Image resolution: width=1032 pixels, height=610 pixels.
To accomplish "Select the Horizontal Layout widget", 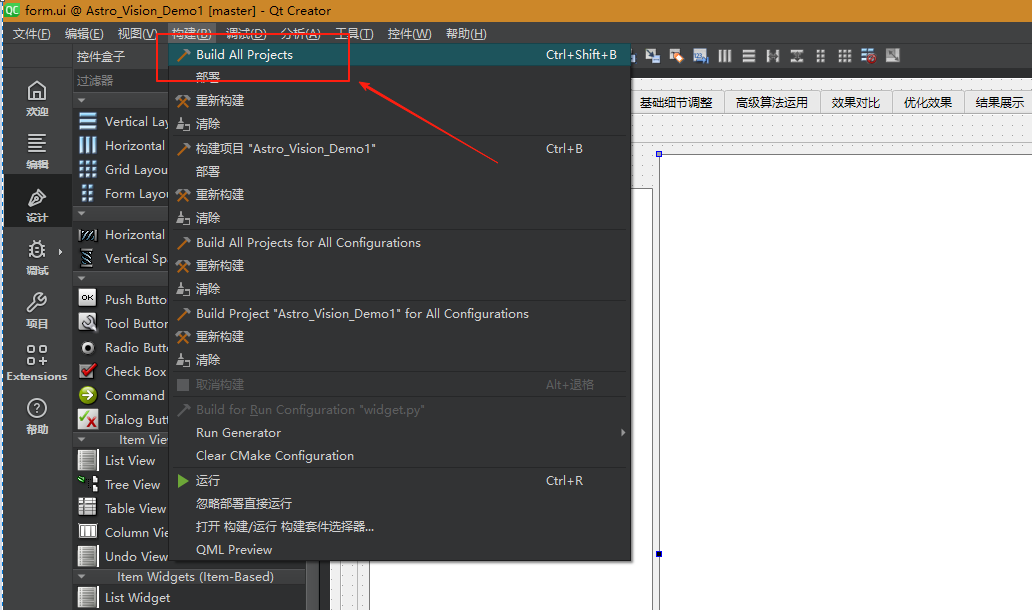I will click(x=122, y=145).
